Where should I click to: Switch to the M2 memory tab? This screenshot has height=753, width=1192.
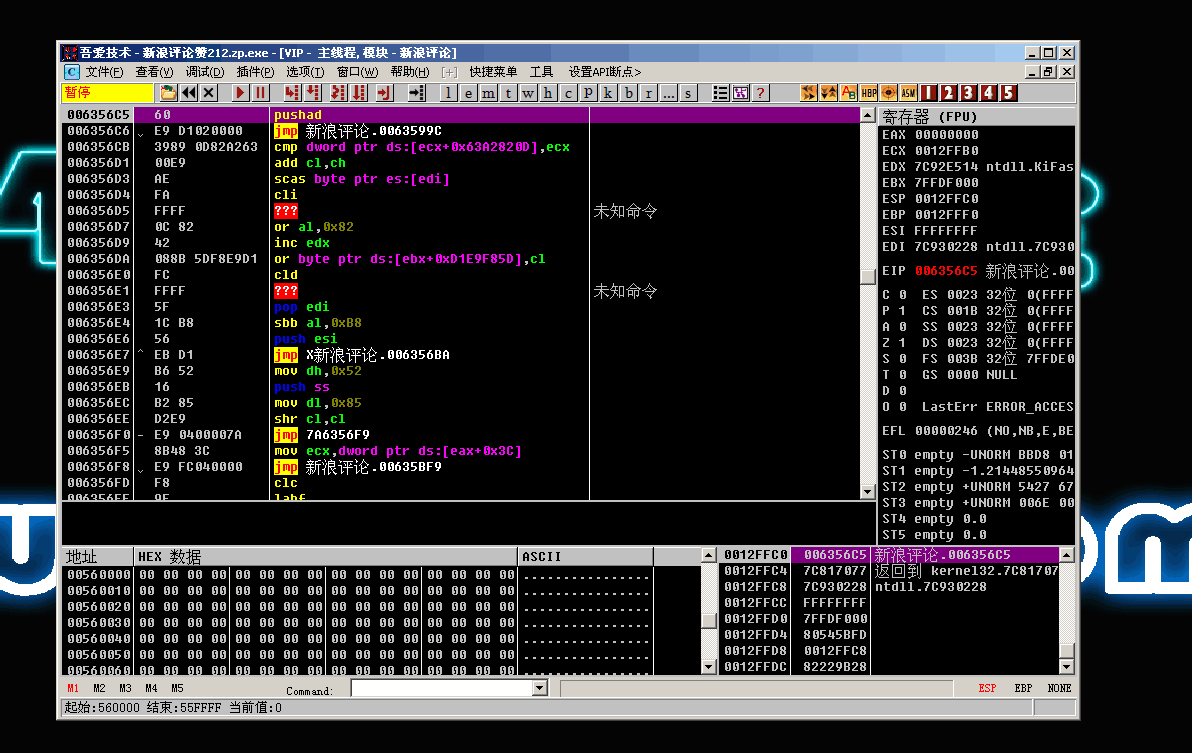click(x=98, y=688)
